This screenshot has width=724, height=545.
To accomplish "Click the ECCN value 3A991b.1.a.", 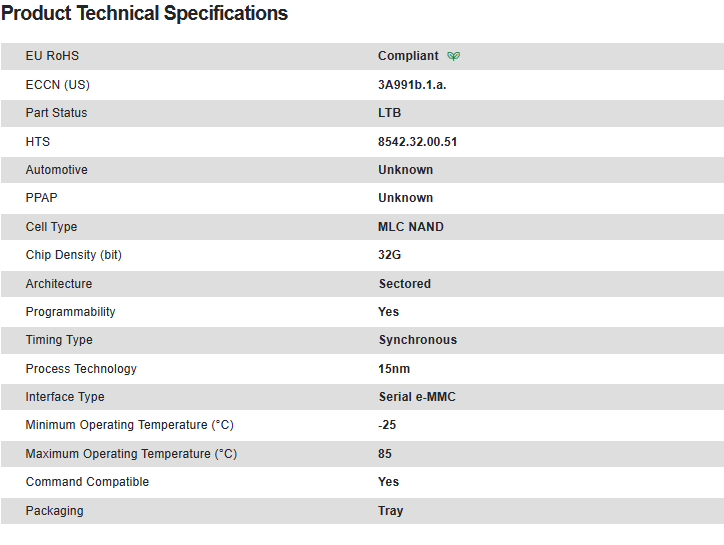I will pos(412,85).
